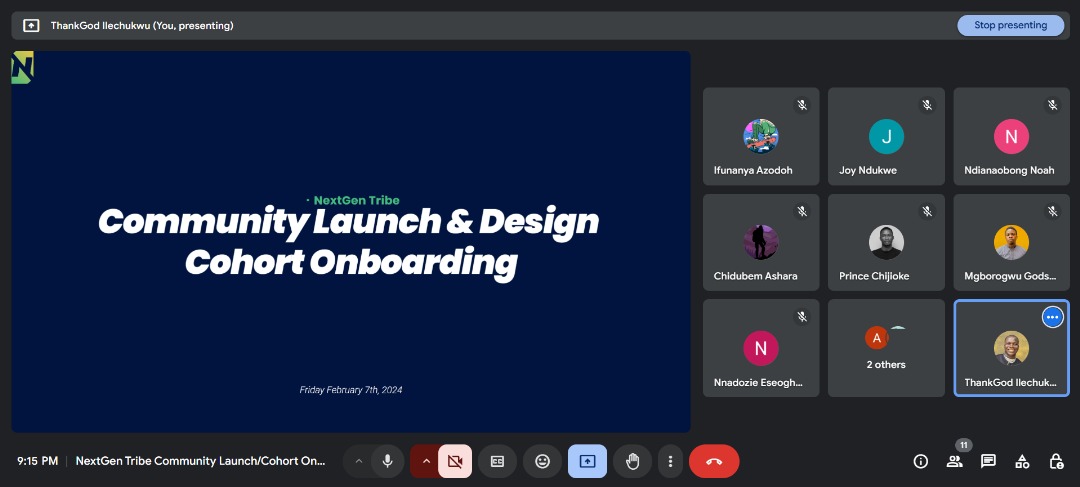Open the 2 others tile

(x=886, y=348)
